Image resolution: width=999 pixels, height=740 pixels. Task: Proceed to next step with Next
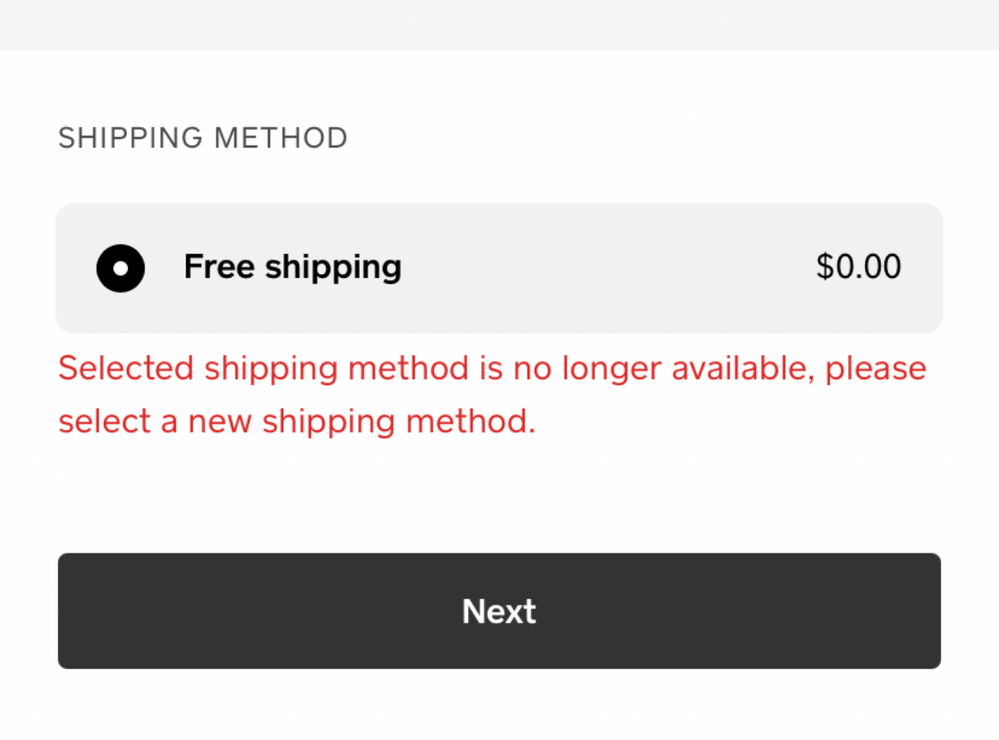tap(499, 611)
